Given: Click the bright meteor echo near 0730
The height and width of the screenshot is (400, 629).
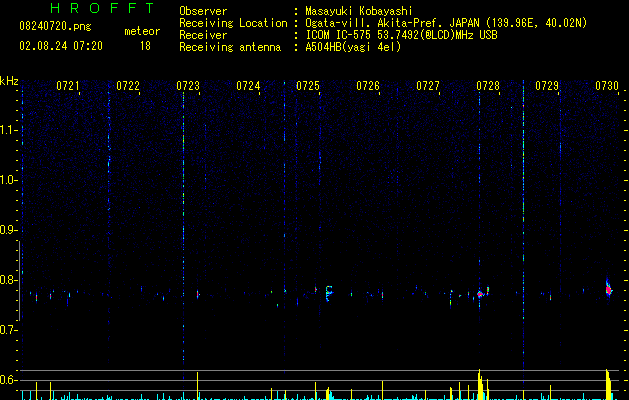Looking at the screenshot, I should click(609, 289).
